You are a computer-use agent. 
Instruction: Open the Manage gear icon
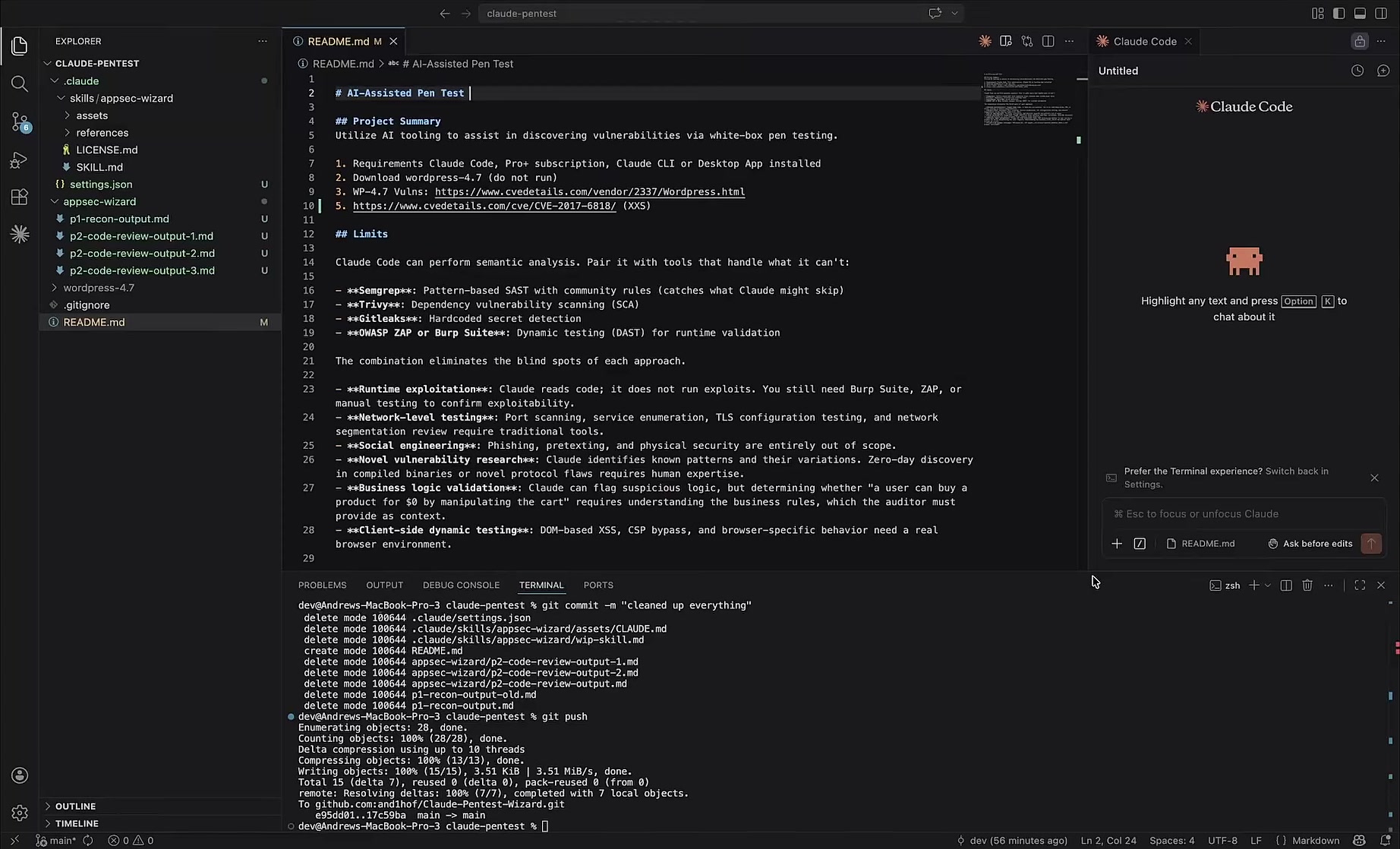pos(20,813)
